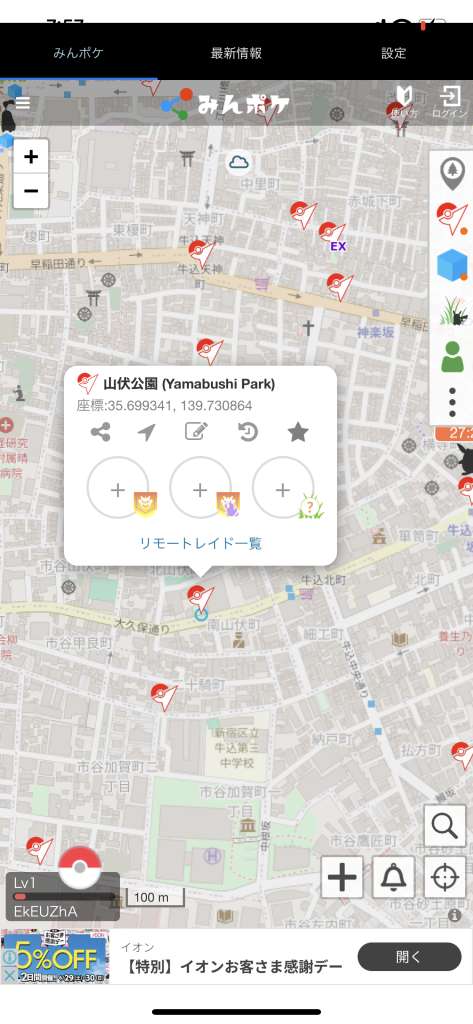This screenshot has width=473, height=1024.
Task: Toggle the Pokestop pin filter in sidebar
Action: click(451, 173)
